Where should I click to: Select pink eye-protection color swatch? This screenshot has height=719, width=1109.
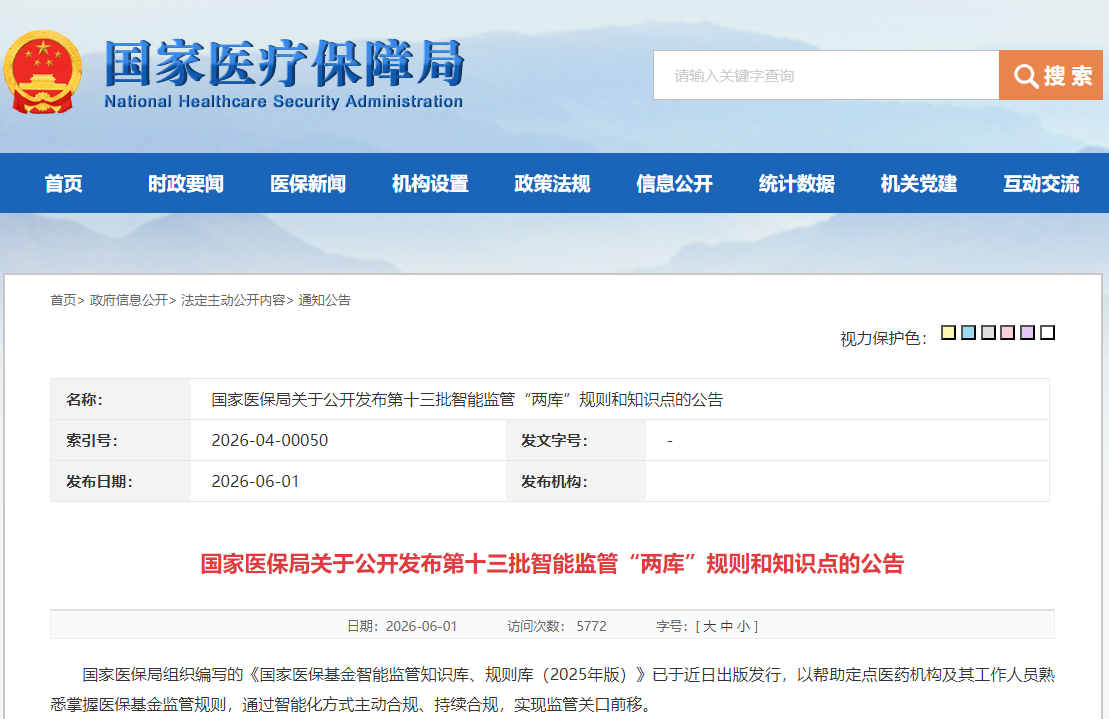(x=1008, y=332)
